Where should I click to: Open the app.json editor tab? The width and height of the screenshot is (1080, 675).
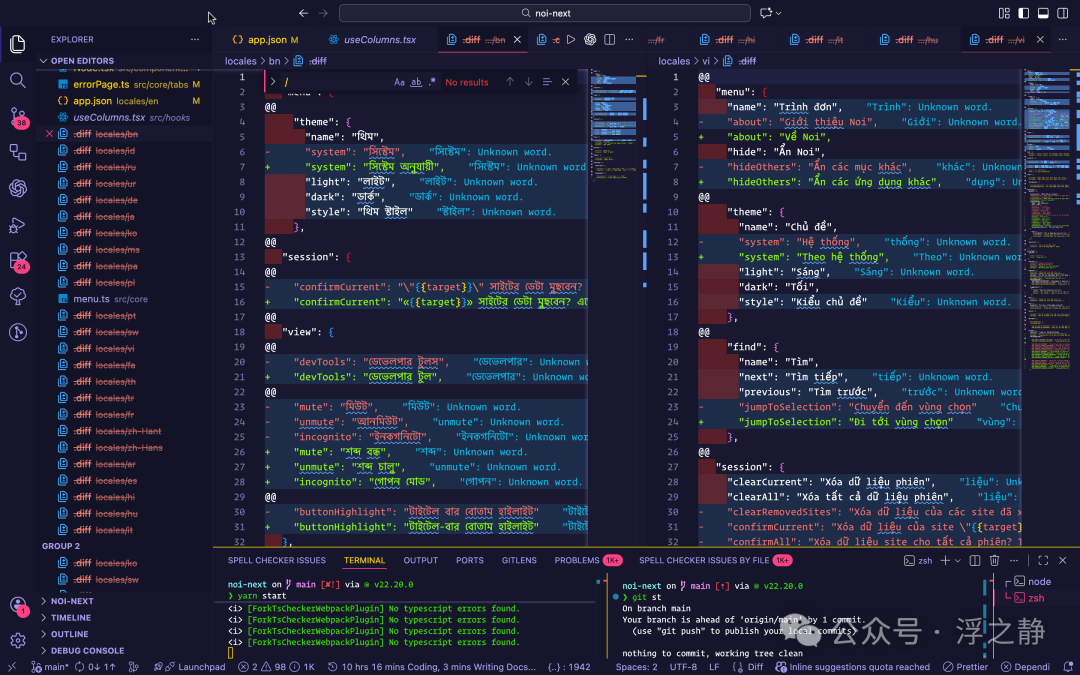[x=266, y=40]
